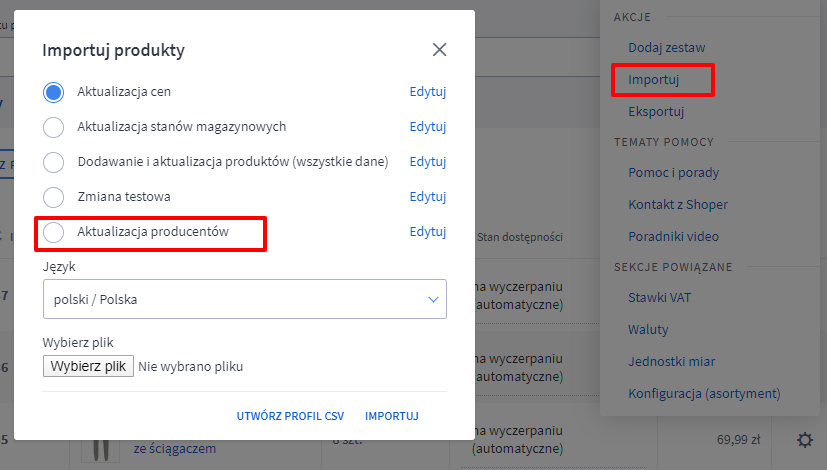Pick the Zmiana testowa radio button

coord(53,197)
